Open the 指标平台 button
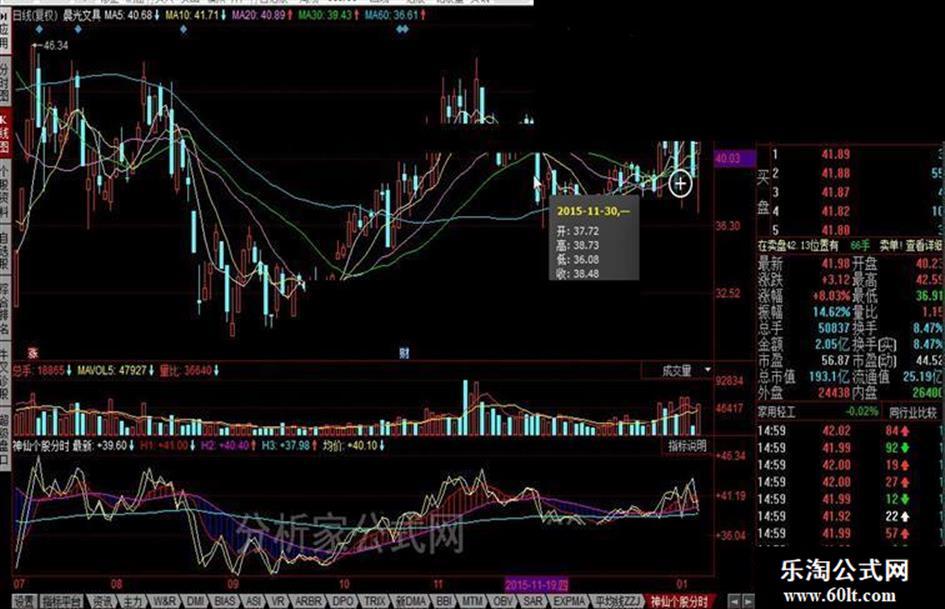 (62, 601)
